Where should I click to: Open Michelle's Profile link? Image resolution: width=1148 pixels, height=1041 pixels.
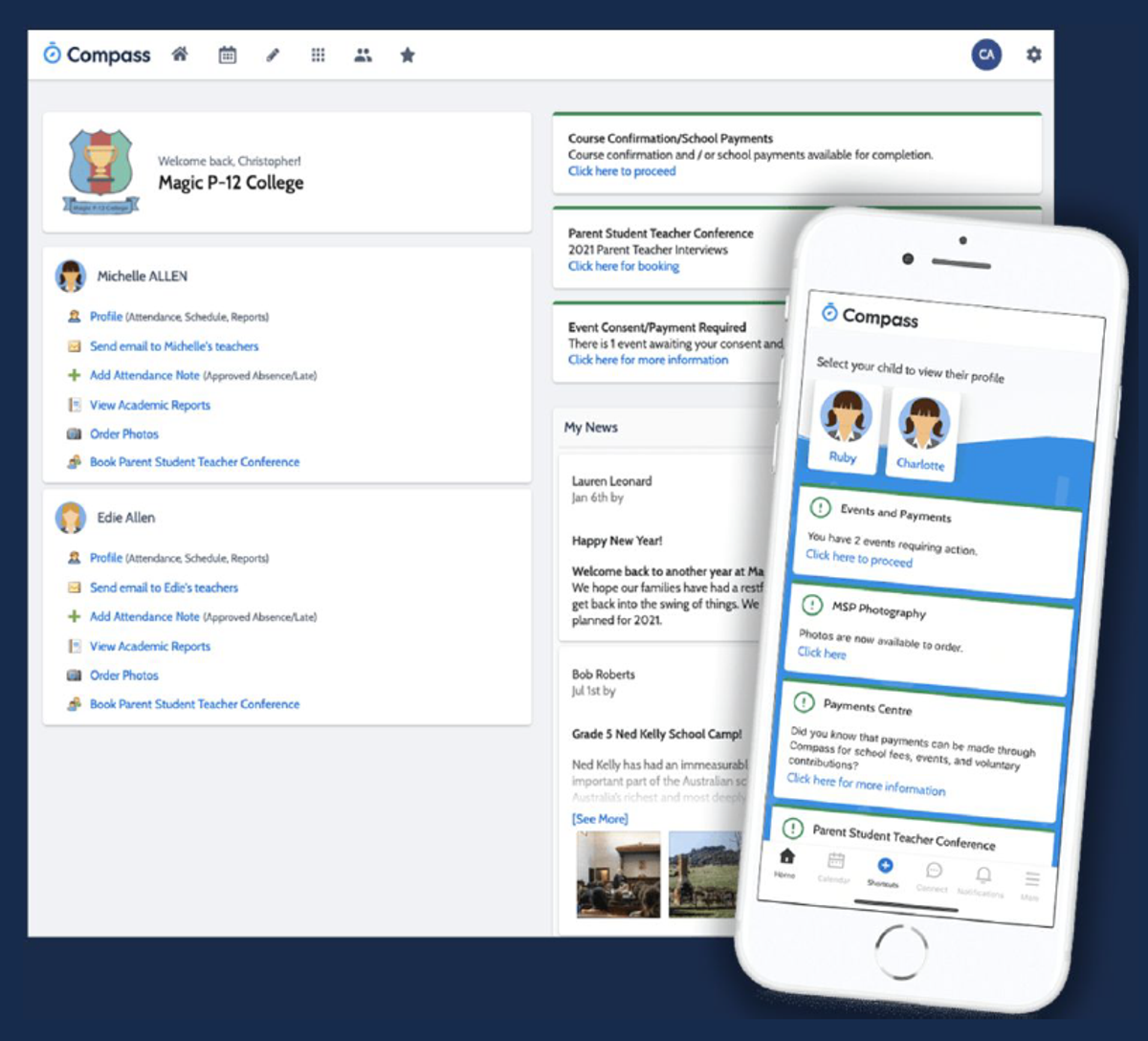pos(106,317)
